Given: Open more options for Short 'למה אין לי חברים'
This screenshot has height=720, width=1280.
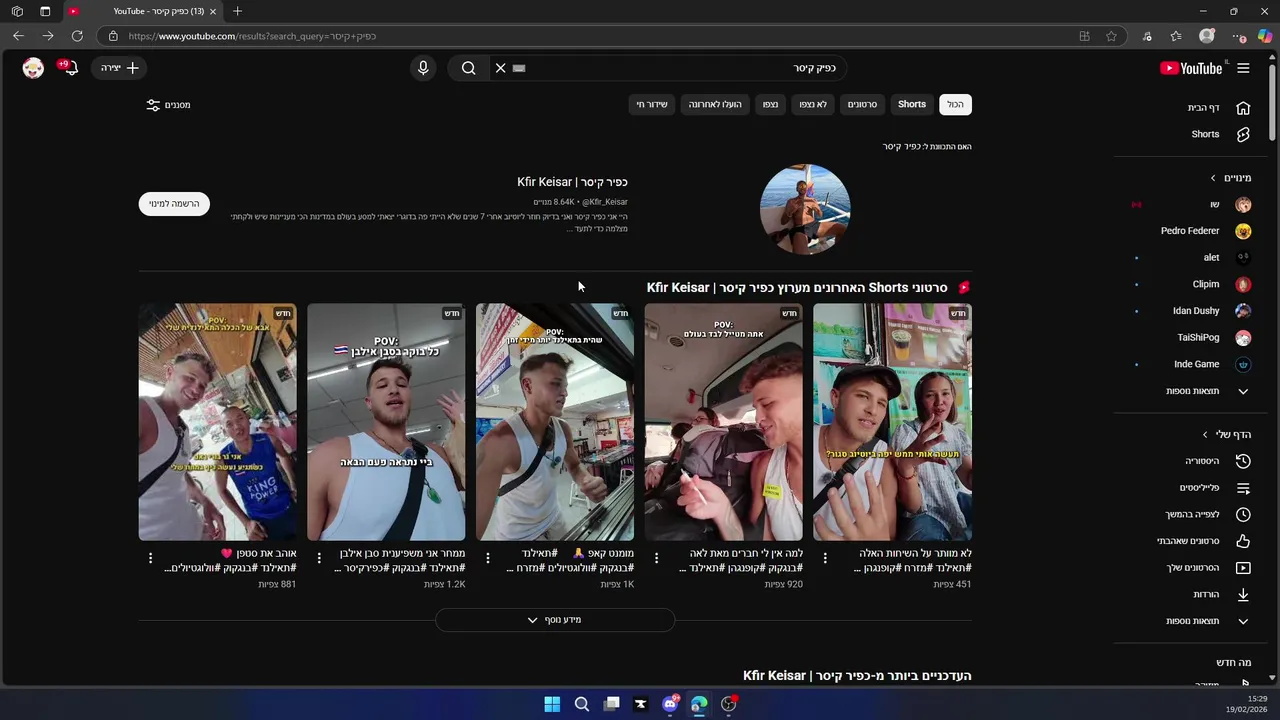Looking at the screenshot, I should [656, 558].
